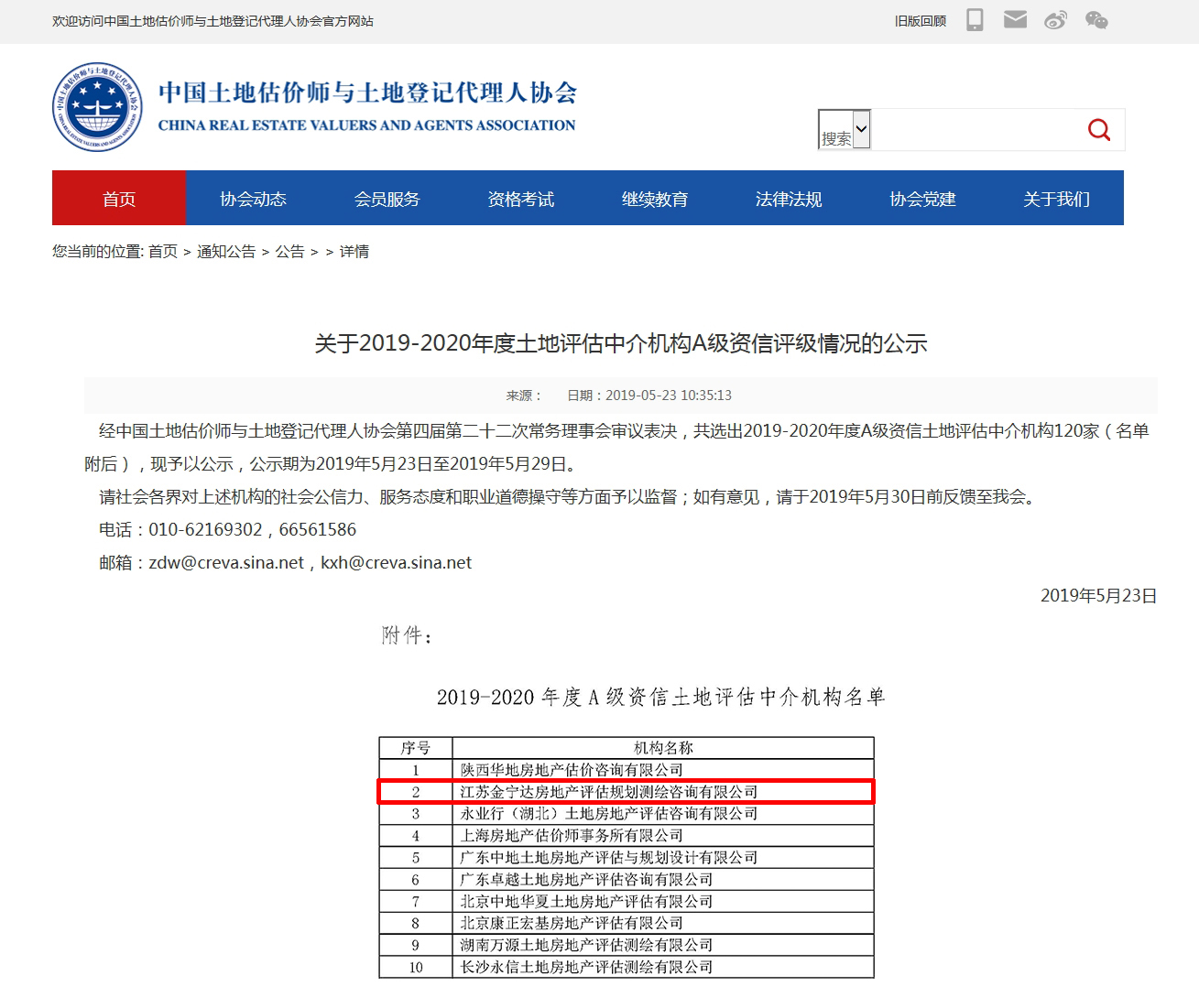Click the email envelope icon

coord(1015,19)
